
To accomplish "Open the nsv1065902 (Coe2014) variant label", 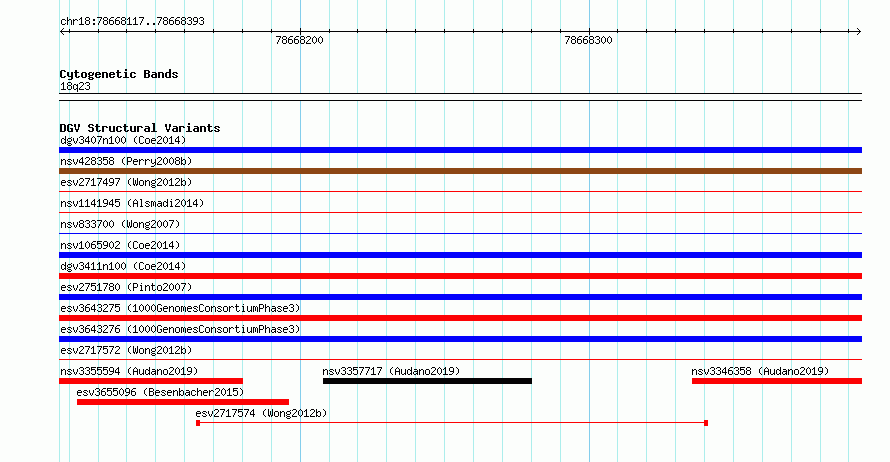I will [x=120, y=245].
